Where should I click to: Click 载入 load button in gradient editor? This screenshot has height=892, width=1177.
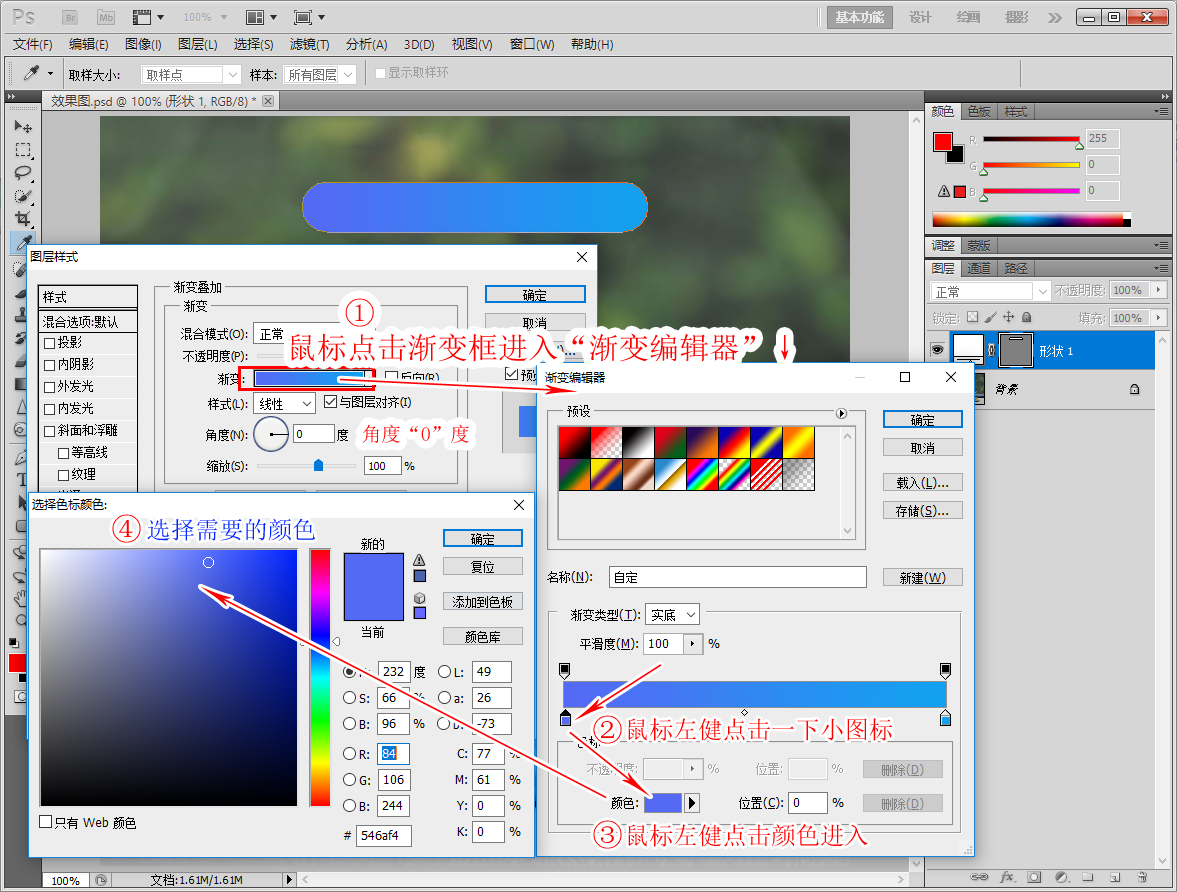pos(922,483)
